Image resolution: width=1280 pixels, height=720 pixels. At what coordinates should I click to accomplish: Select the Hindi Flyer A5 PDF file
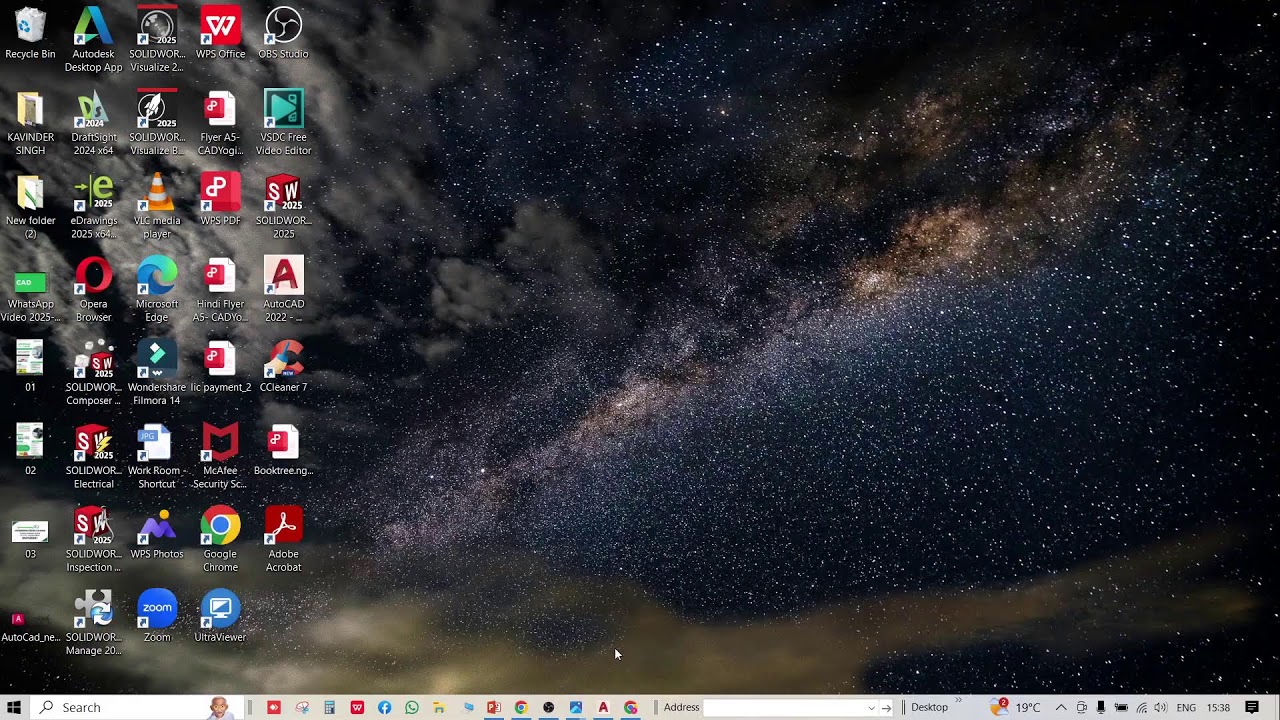tap(220, 290)
